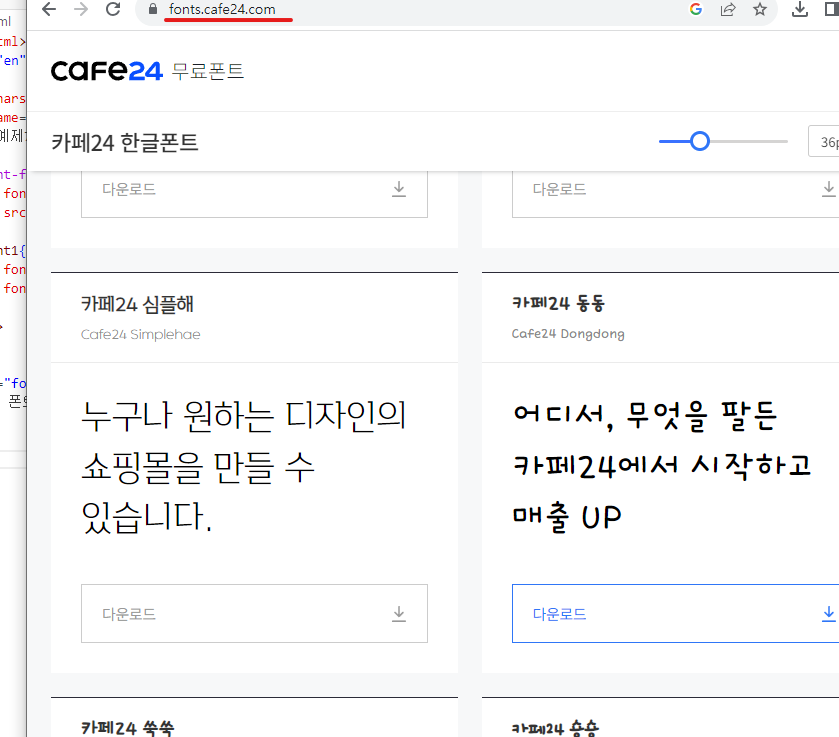This screenshot has height=737, width=839.
Task: Select the 카페24 슝슝 font title
Action: coord(555,728)
